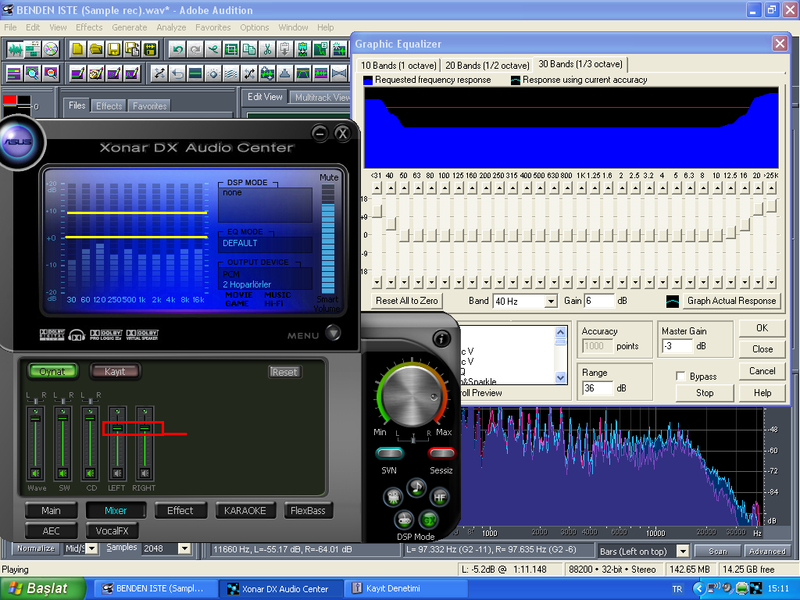Click the LEFT channel mixer slider

pyautogui.click(x=118, y=429)
